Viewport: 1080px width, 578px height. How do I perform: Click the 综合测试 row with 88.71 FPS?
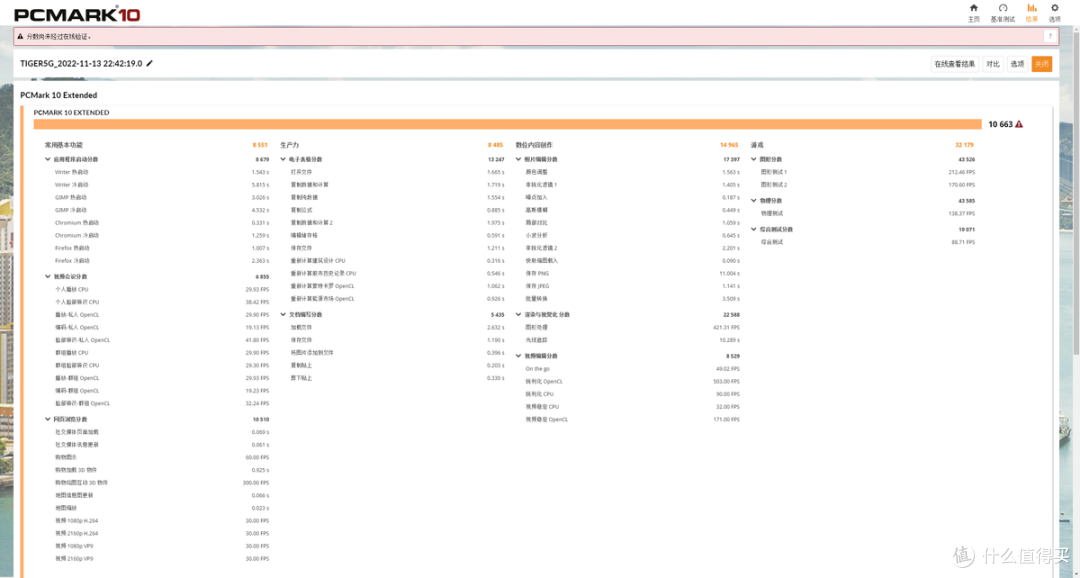pos(868,242)
